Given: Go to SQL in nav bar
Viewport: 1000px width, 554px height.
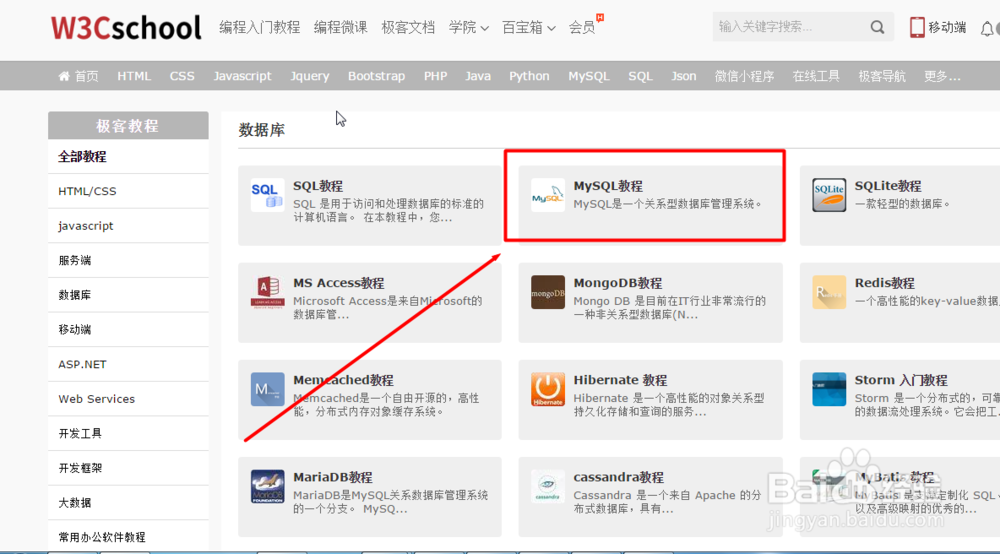Looking at the screenshot, I should coord(640,76).
